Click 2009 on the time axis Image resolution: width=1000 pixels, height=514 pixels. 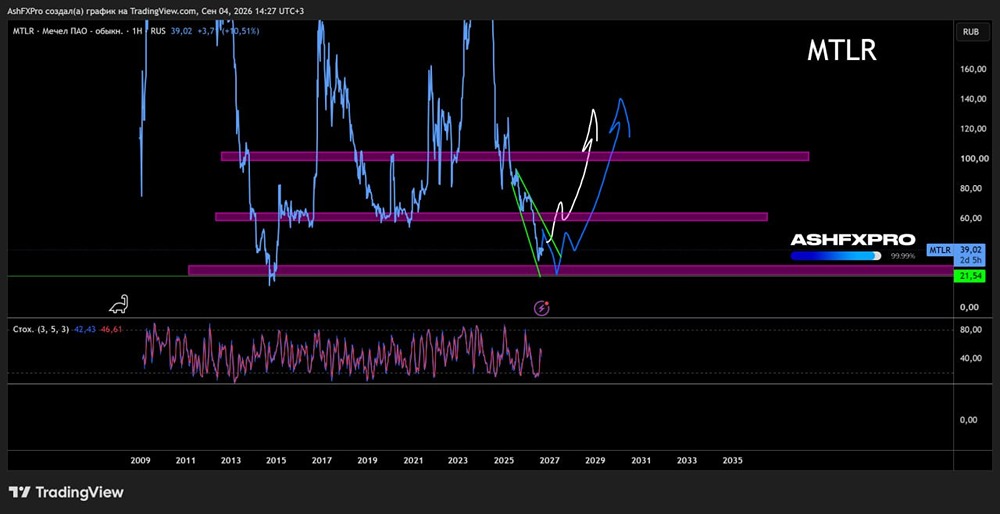(140, 460)
